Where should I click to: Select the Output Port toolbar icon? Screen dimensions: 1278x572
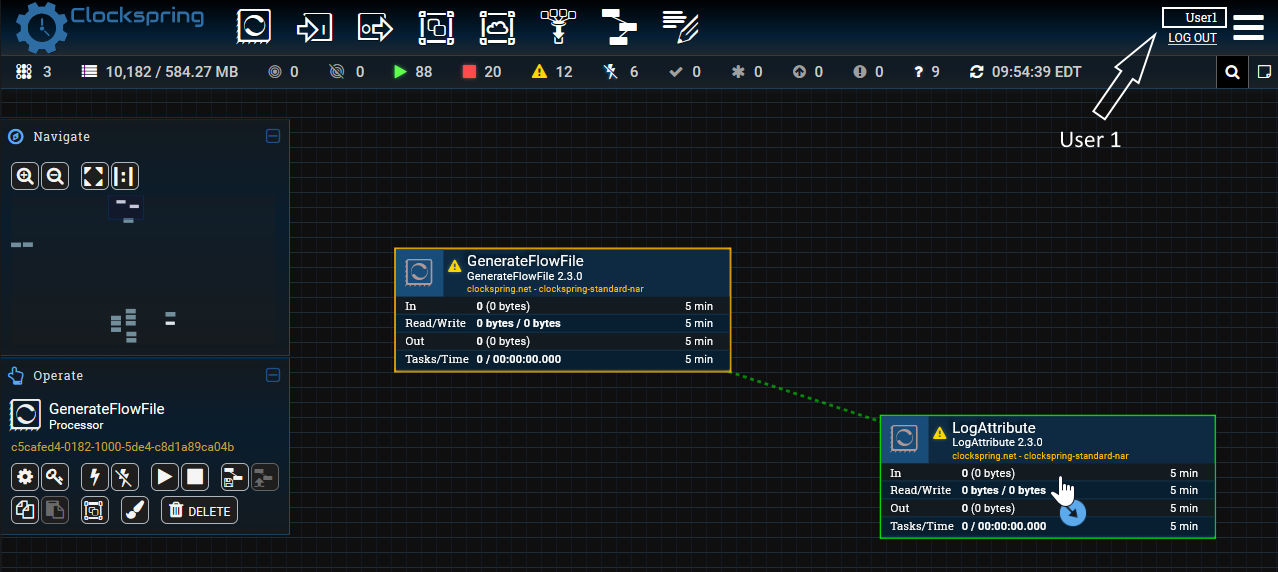pyautogui.click(x=376, y=28)
